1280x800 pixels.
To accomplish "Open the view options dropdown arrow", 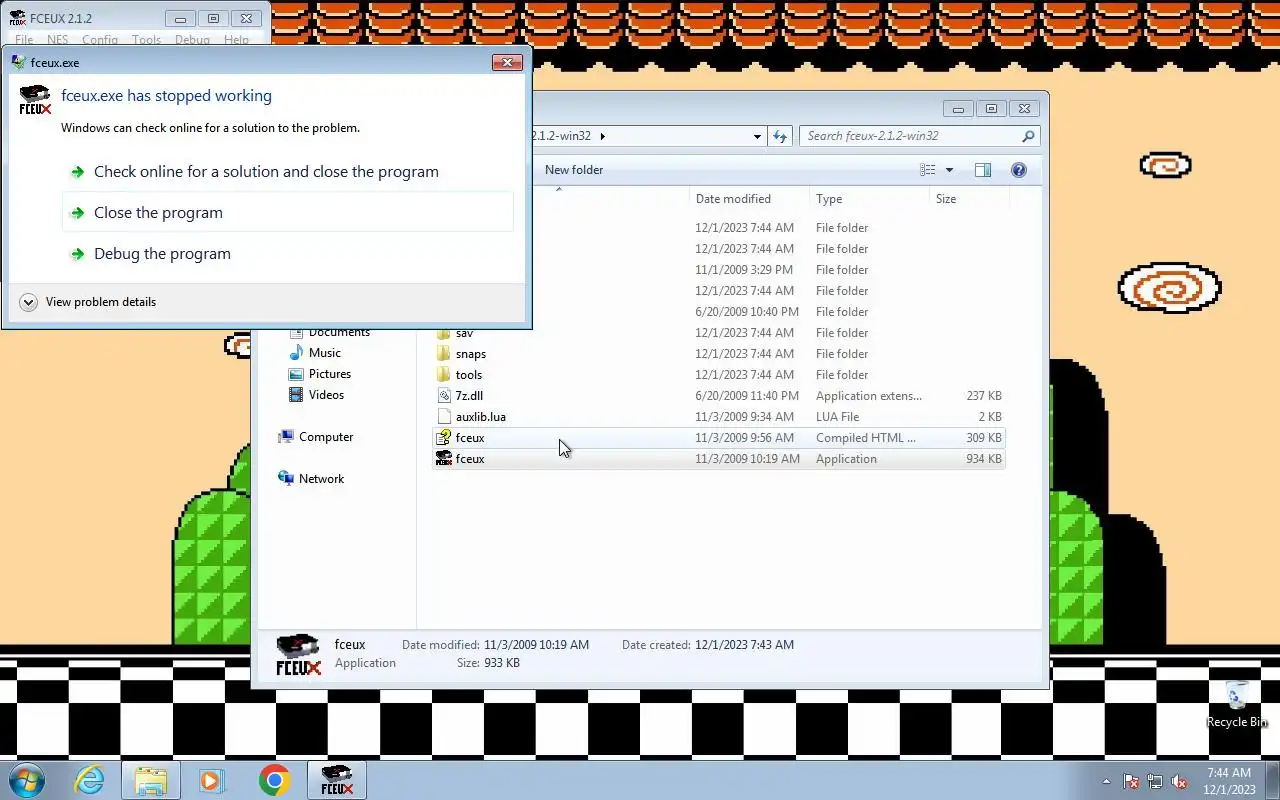I will point(949,170).
